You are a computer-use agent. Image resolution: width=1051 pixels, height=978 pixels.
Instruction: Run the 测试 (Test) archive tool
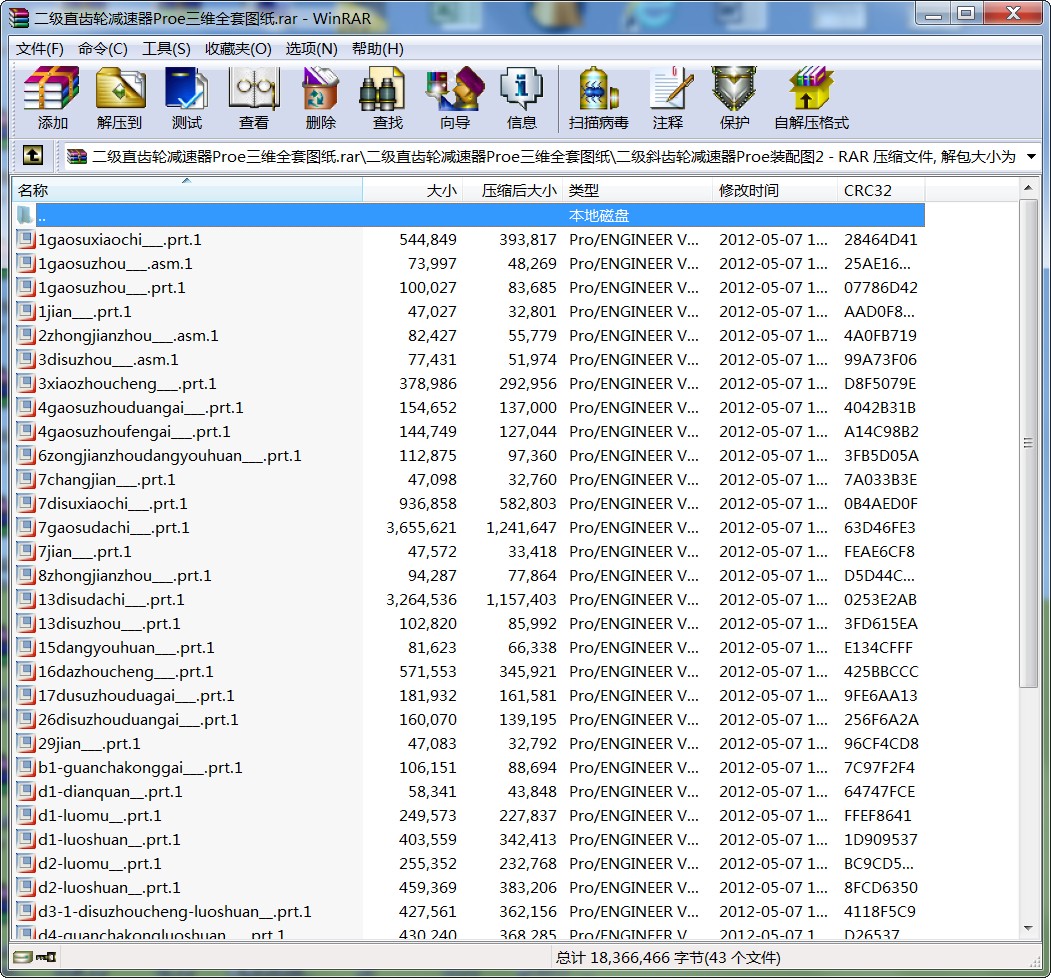point(187,98)
